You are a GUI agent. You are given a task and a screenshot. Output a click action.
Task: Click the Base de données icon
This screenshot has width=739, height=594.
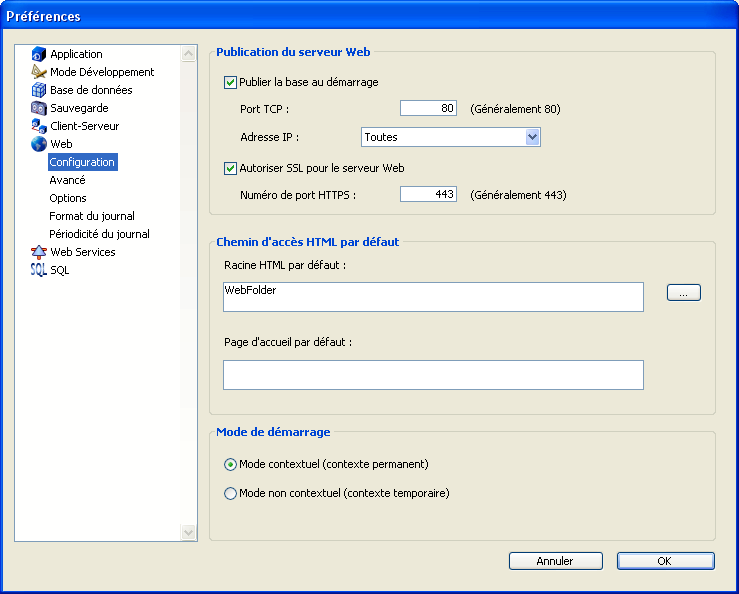39,90
